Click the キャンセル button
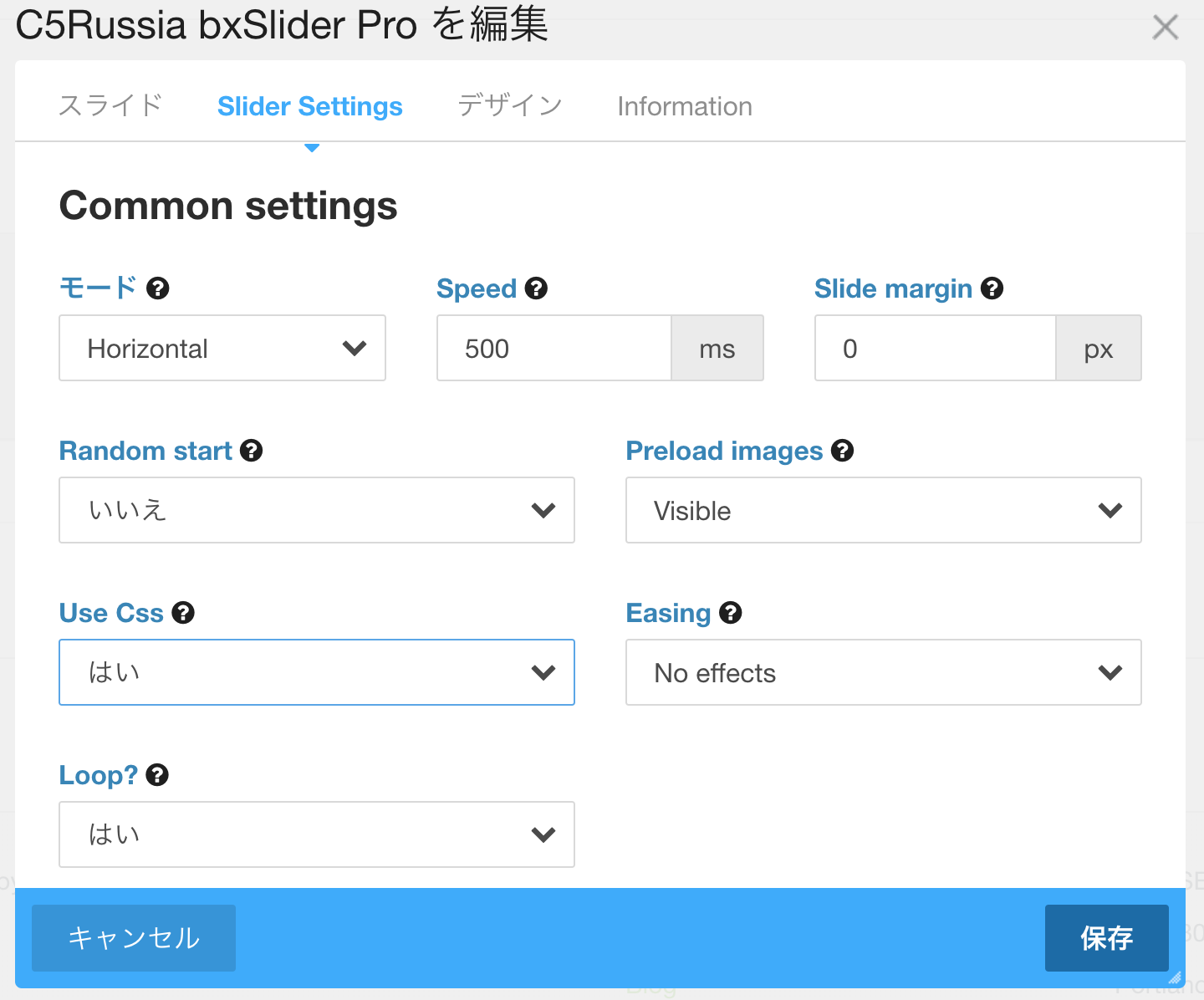Image resolution: width=1204 pixels, height=1000 pixels. 134,938
